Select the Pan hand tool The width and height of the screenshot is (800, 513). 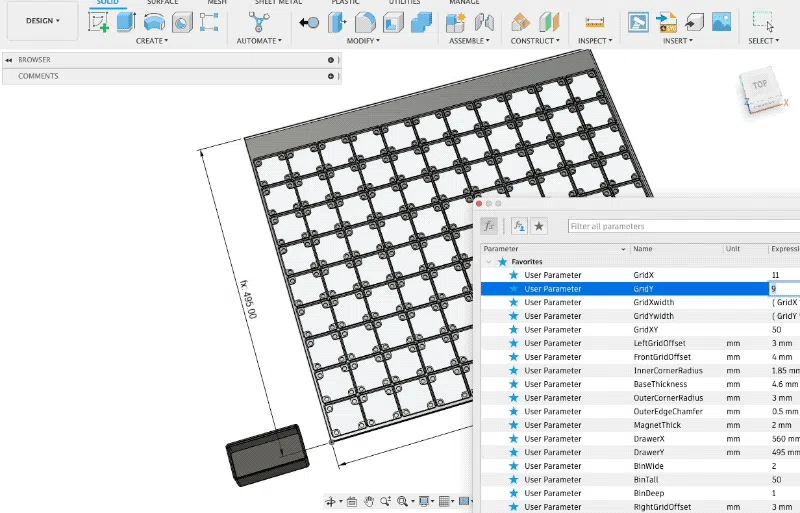[369, 501]
